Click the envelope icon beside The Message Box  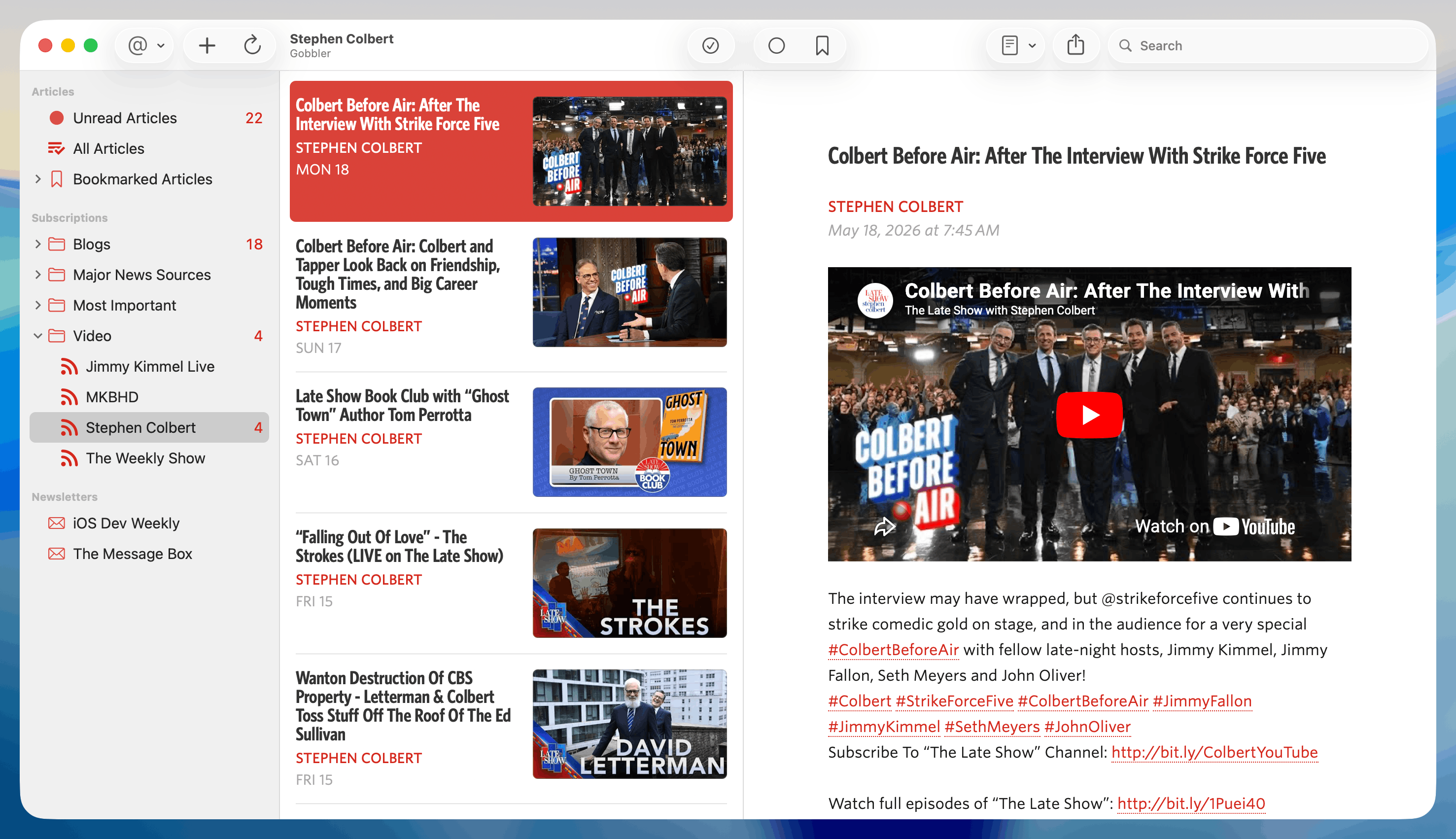[x=57, y=554]
